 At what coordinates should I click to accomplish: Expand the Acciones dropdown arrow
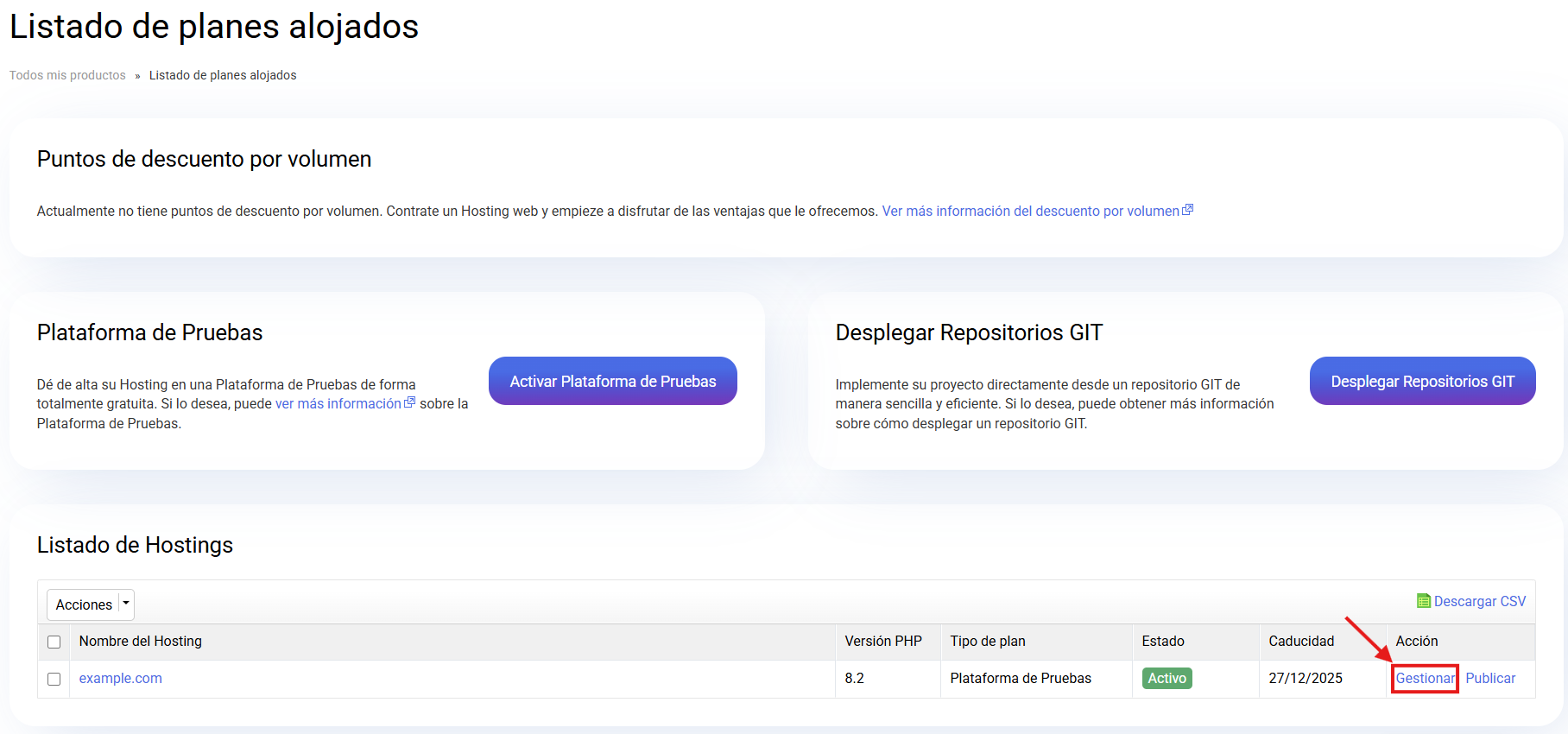(x=126, y=604)
